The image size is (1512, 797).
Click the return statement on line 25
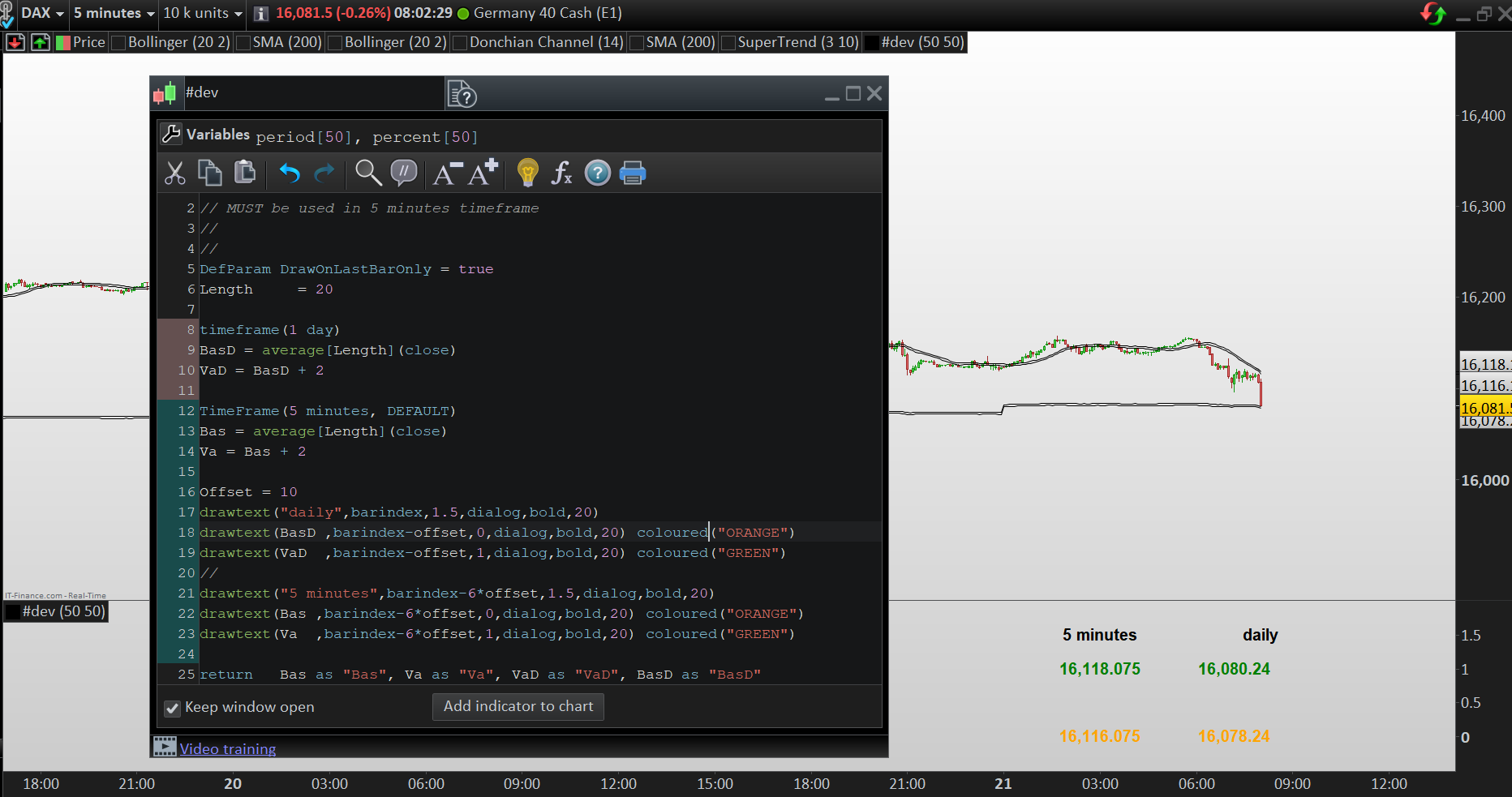tap(480, 675)
